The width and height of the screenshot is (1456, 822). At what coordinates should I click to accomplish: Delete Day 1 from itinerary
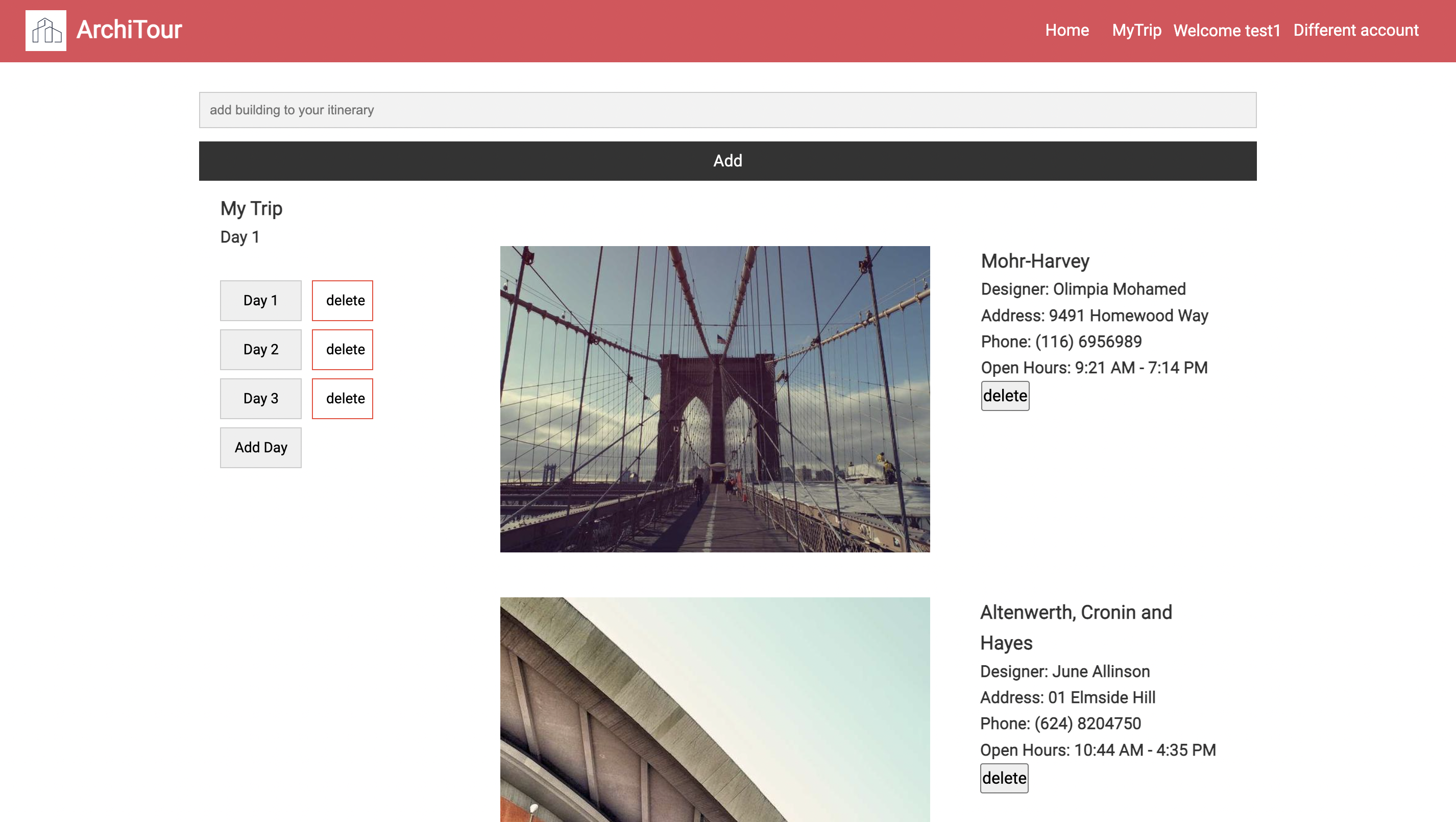tap(344, 300)
